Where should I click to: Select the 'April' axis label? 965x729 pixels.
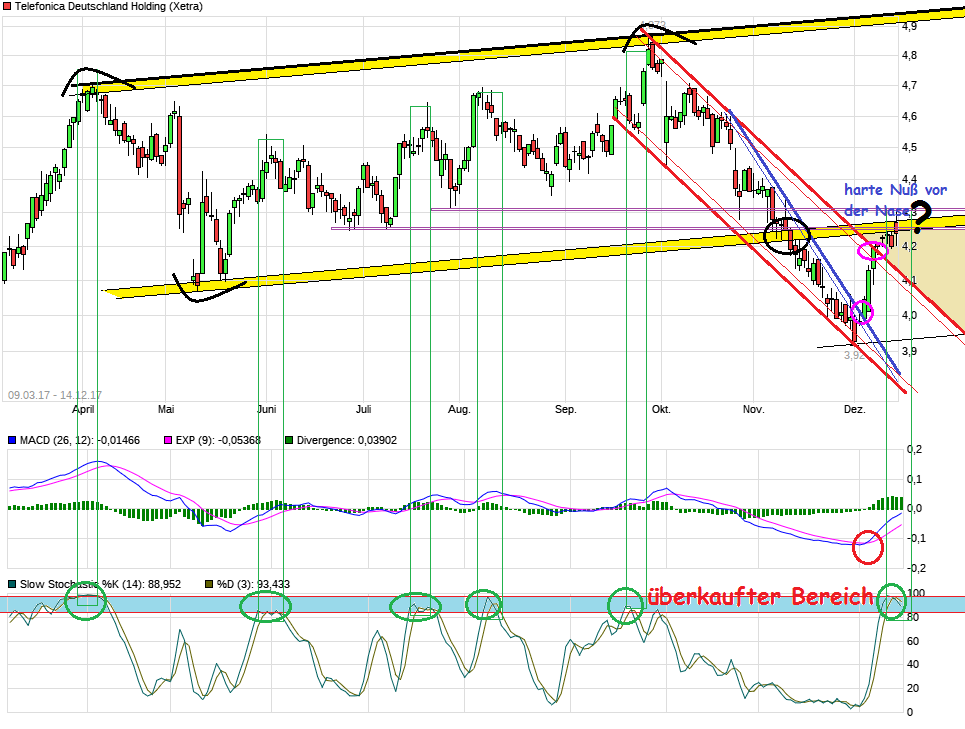[x=83, y=409]
